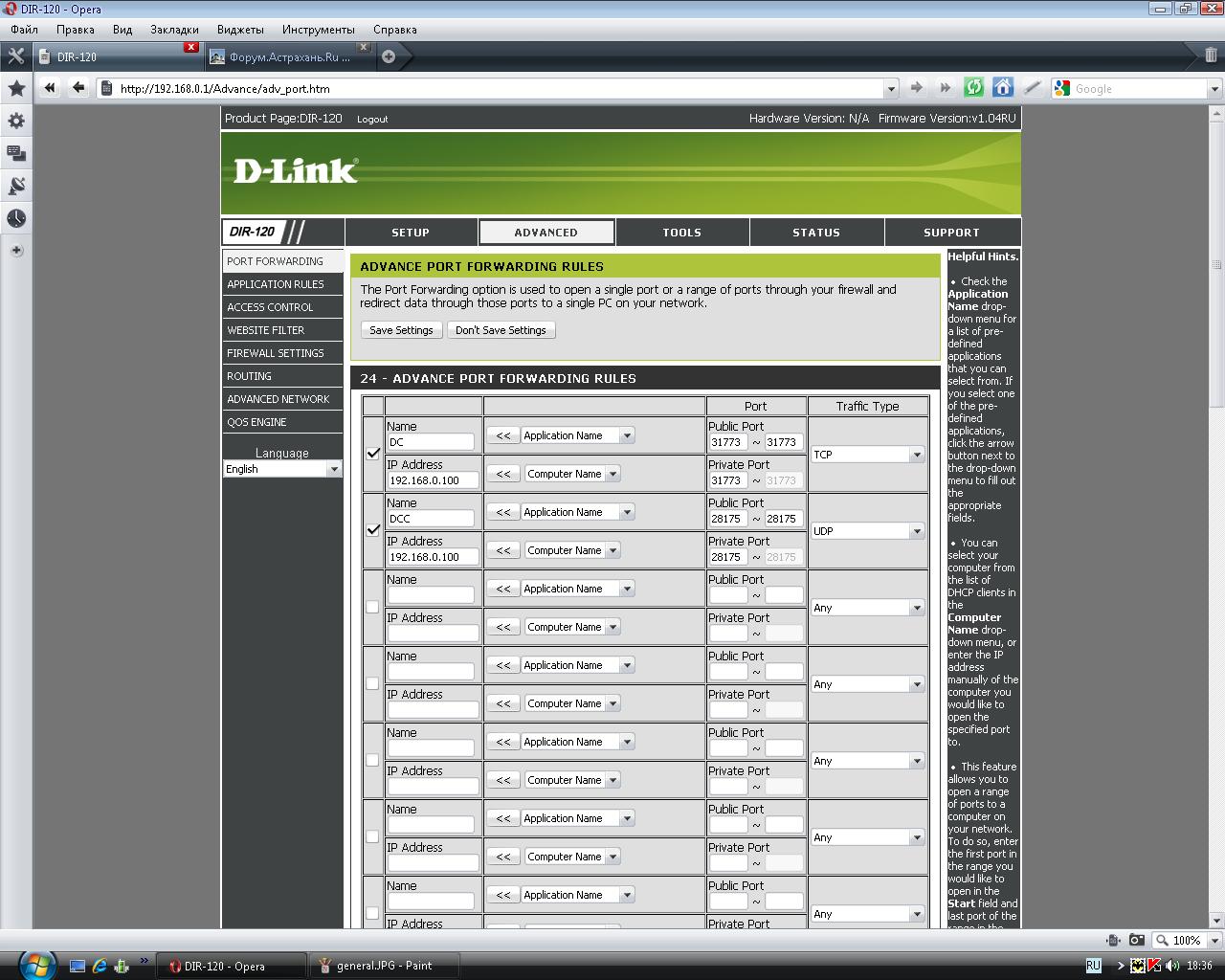Open the closed tabs trash icon
The height and width of the screenshot is (980, 1225).
[1211, 56]
